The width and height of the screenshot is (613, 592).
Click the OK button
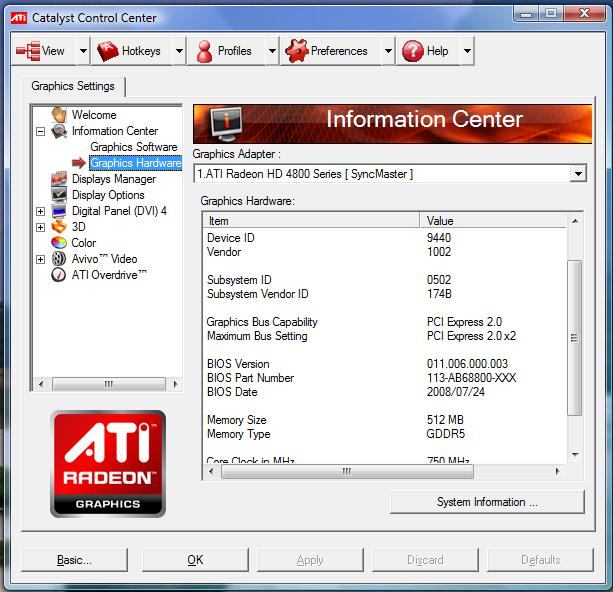(195, 560)
